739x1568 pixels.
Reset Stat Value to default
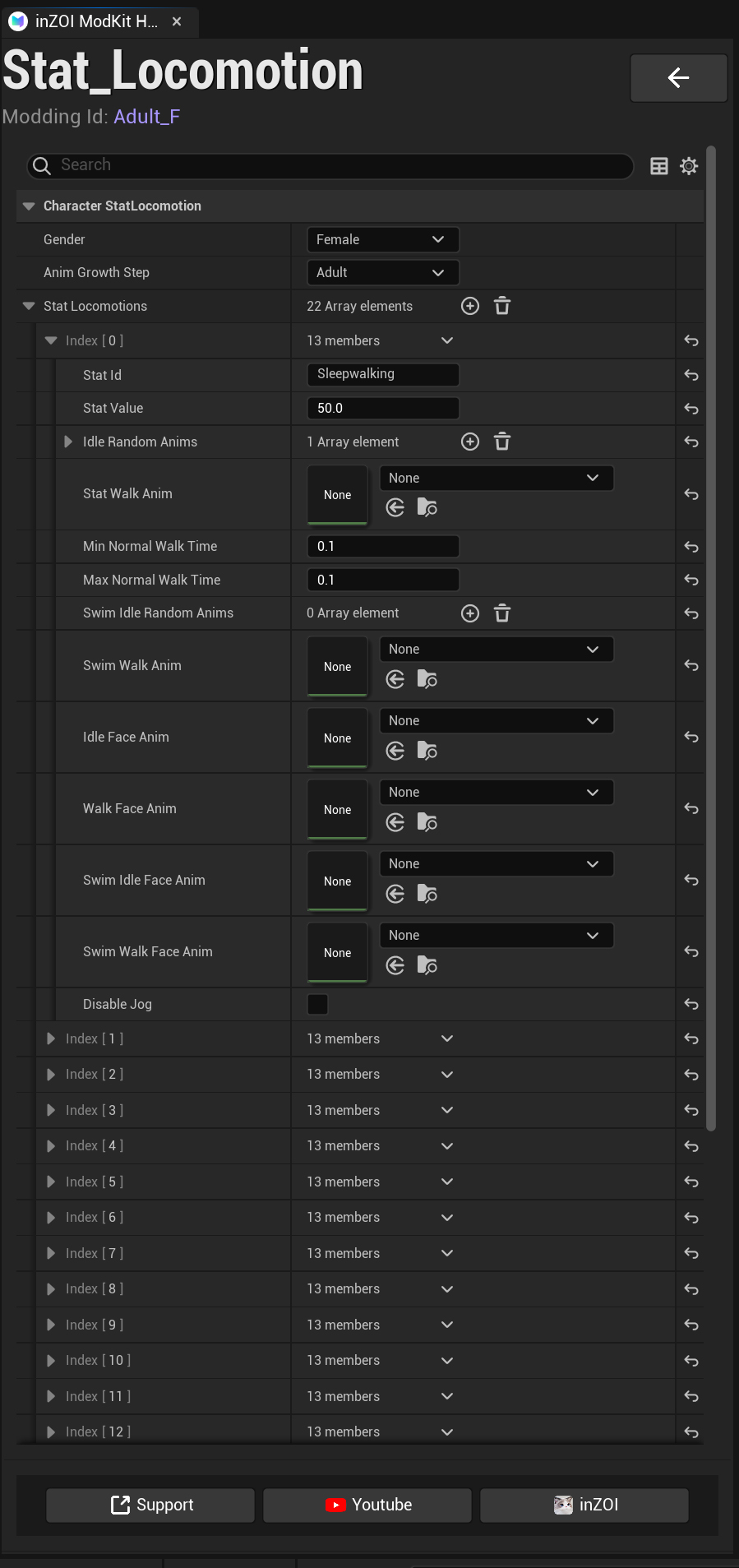[691, 409]
